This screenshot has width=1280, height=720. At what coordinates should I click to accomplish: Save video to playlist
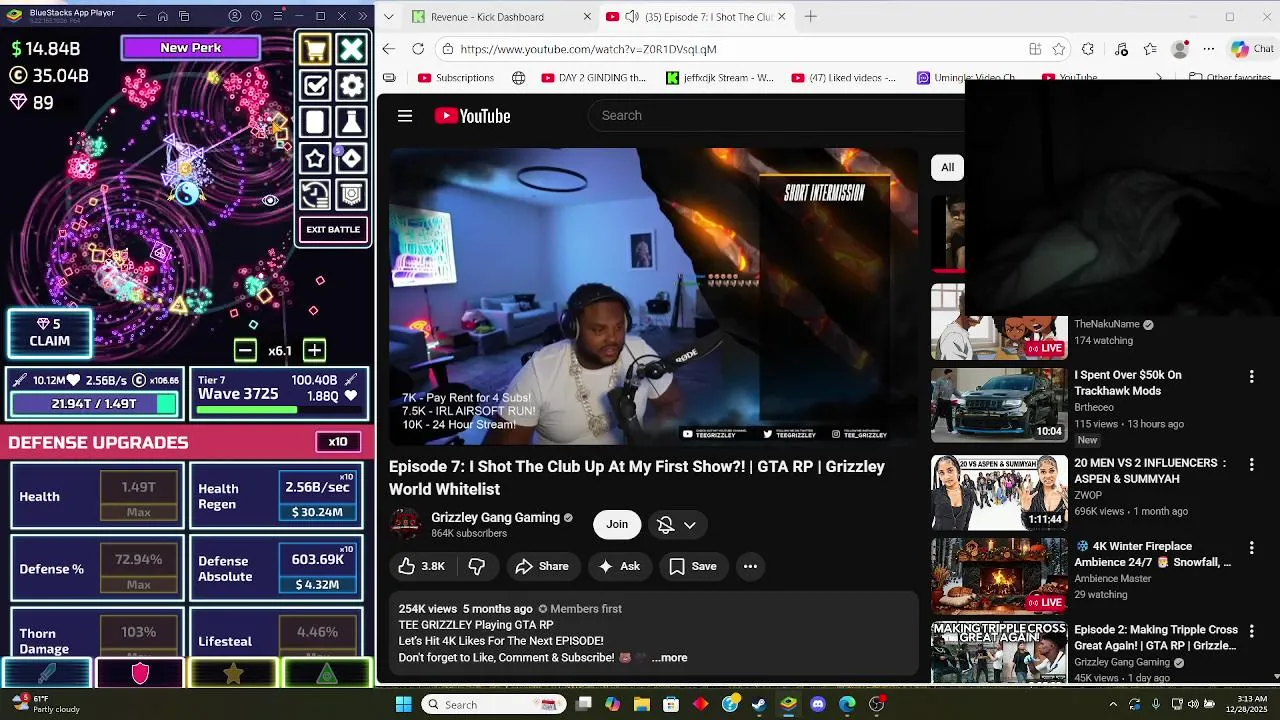click(693, 566)
